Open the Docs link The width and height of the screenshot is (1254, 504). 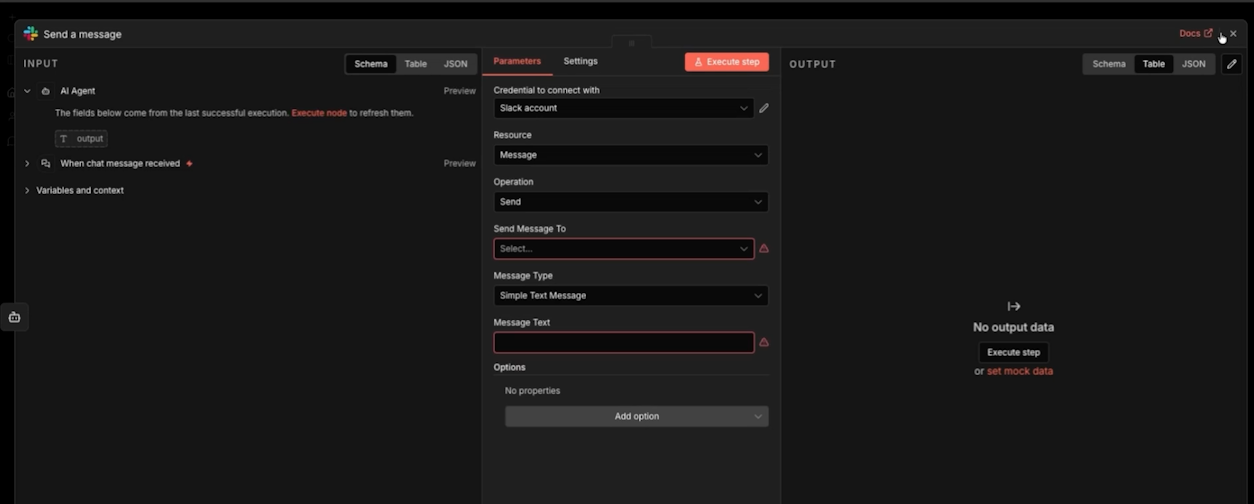click(1195, 33)
